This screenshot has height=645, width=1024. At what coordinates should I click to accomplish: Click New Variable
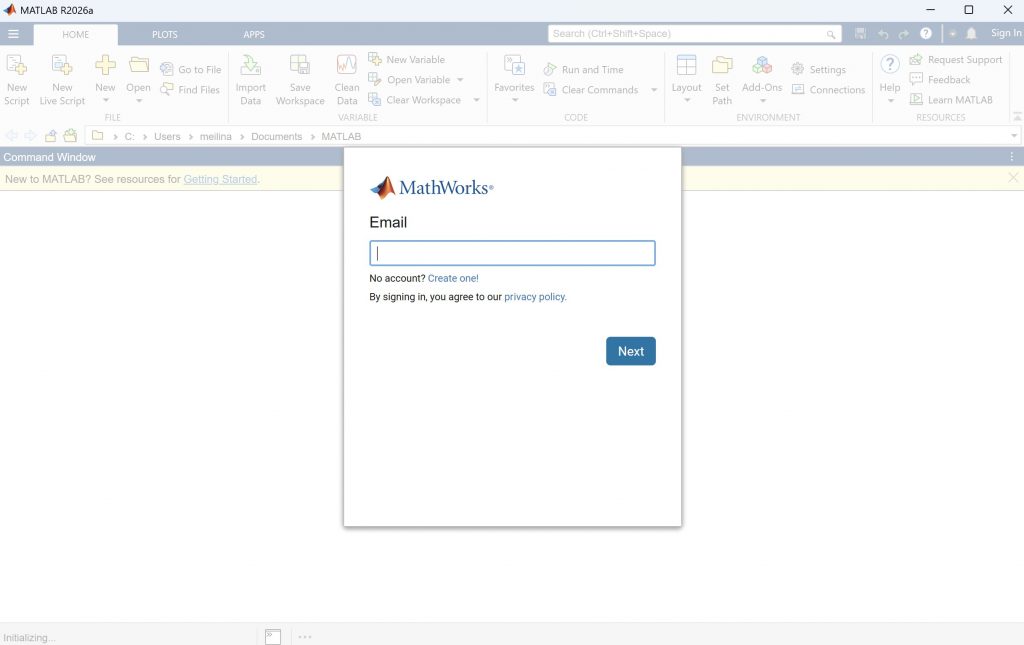click(x=407, y=59)
